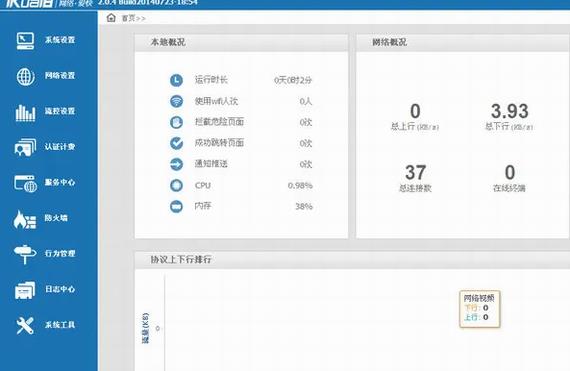Click the 拦截危险页面 label
The image size is (570, 371).
[219, 122]
